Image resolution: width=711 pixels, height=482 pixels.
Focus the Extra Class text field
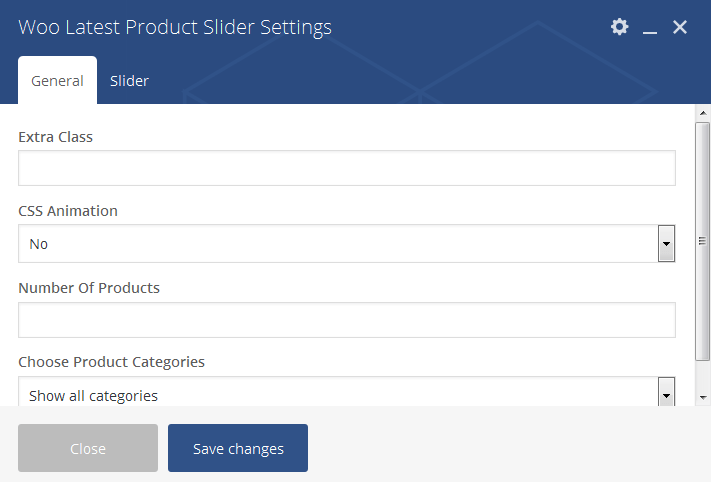click(x=346, y=168)
